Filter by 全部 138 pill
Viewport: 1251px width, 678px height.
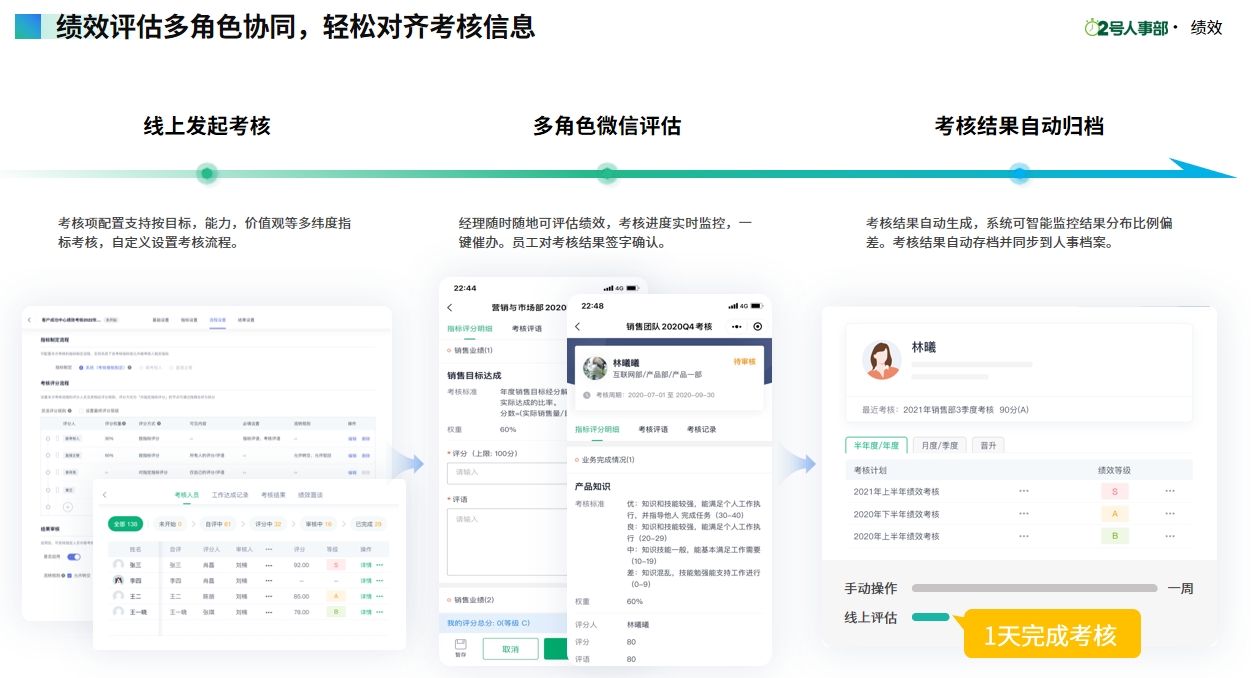point(125,524)
